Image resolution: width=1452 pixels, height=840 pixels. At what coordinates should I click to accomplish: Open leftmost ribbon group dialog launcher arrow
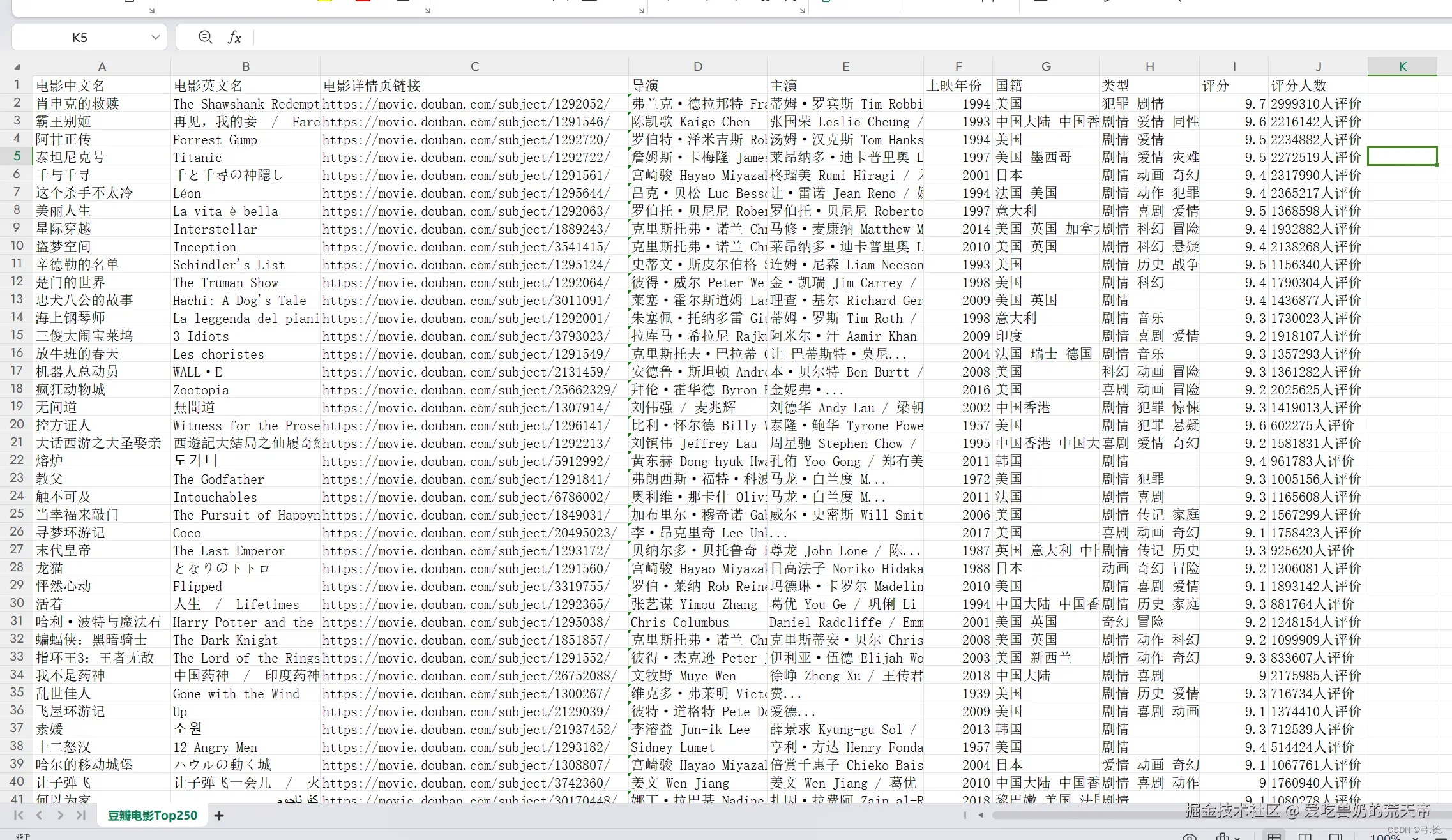pyautogui.click(x=152, y=11)
